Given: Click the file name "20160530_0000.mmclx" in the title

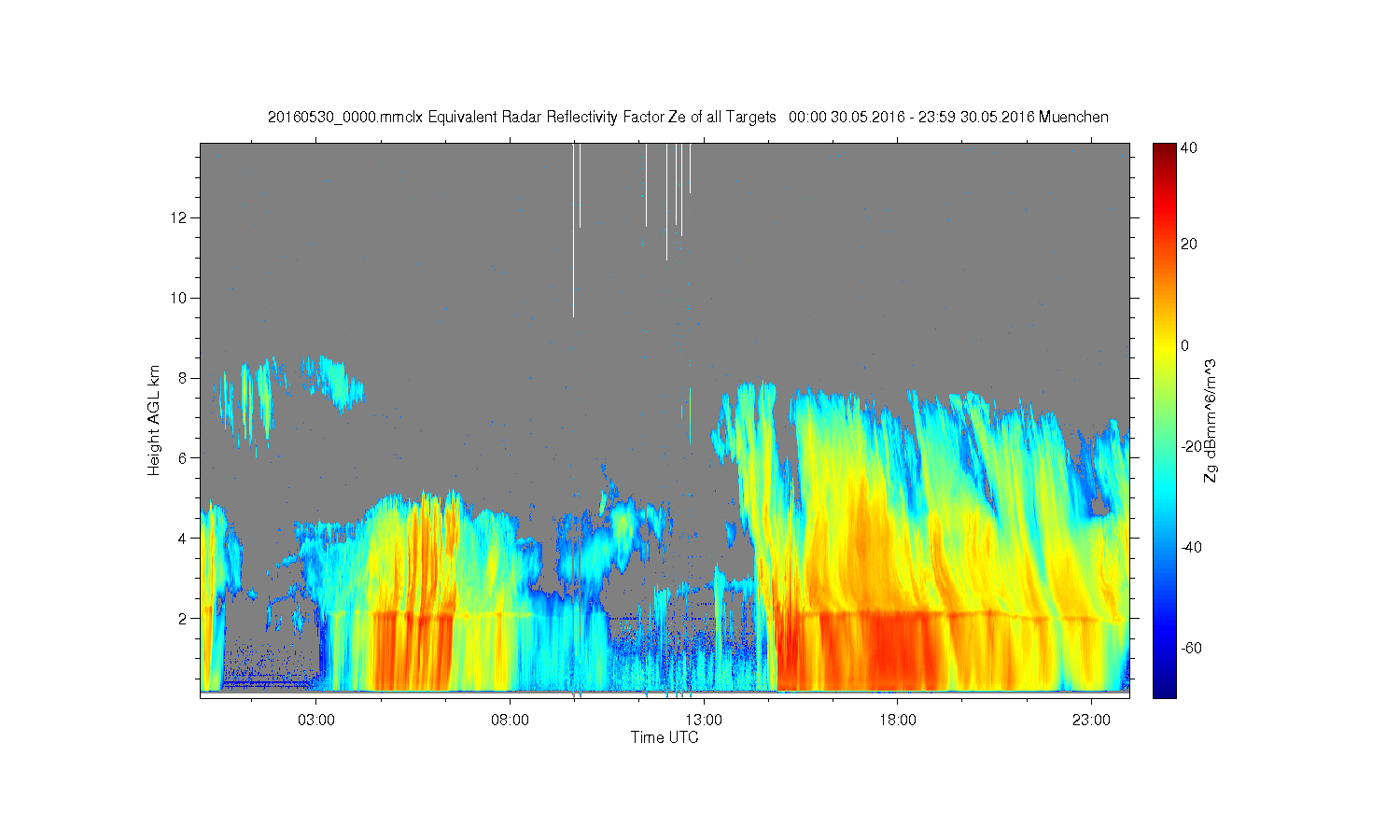Looking at the screenshot, I should 345,117.
